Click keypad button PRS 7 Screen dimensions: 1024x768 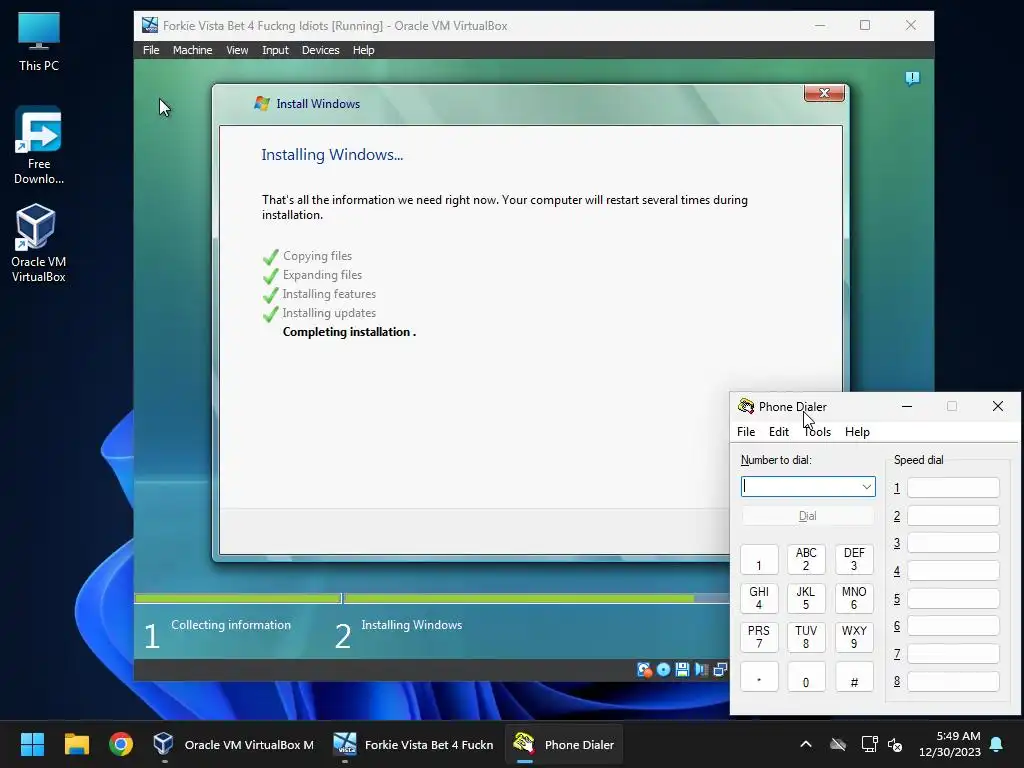tap(759, 637)
